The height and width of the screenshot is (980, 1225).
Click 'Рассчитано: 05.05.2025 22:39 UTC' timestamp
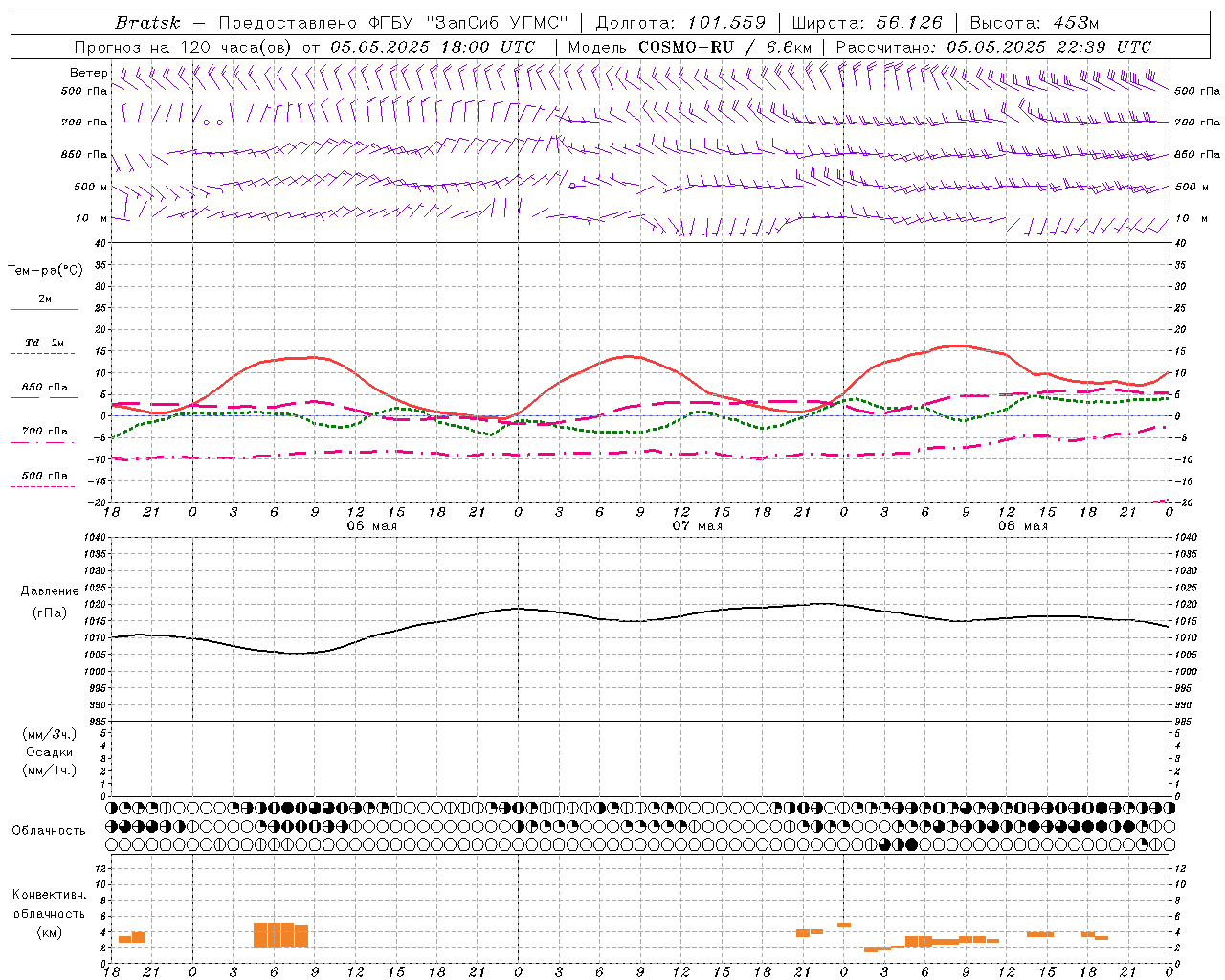993,47
